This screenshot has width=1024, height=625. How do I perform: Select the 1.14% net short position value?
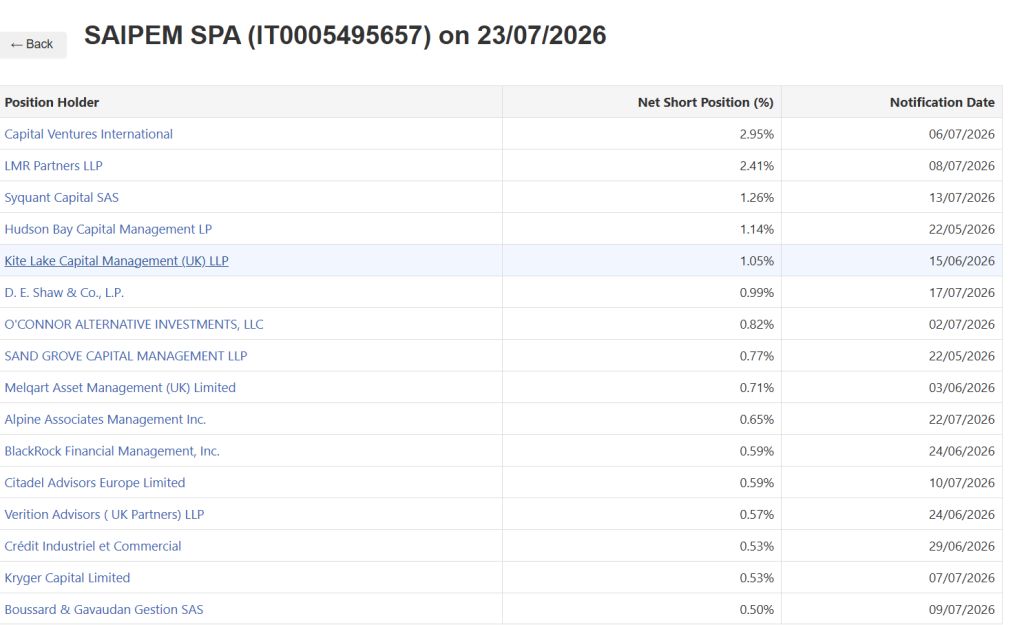(x=756, y=229)
